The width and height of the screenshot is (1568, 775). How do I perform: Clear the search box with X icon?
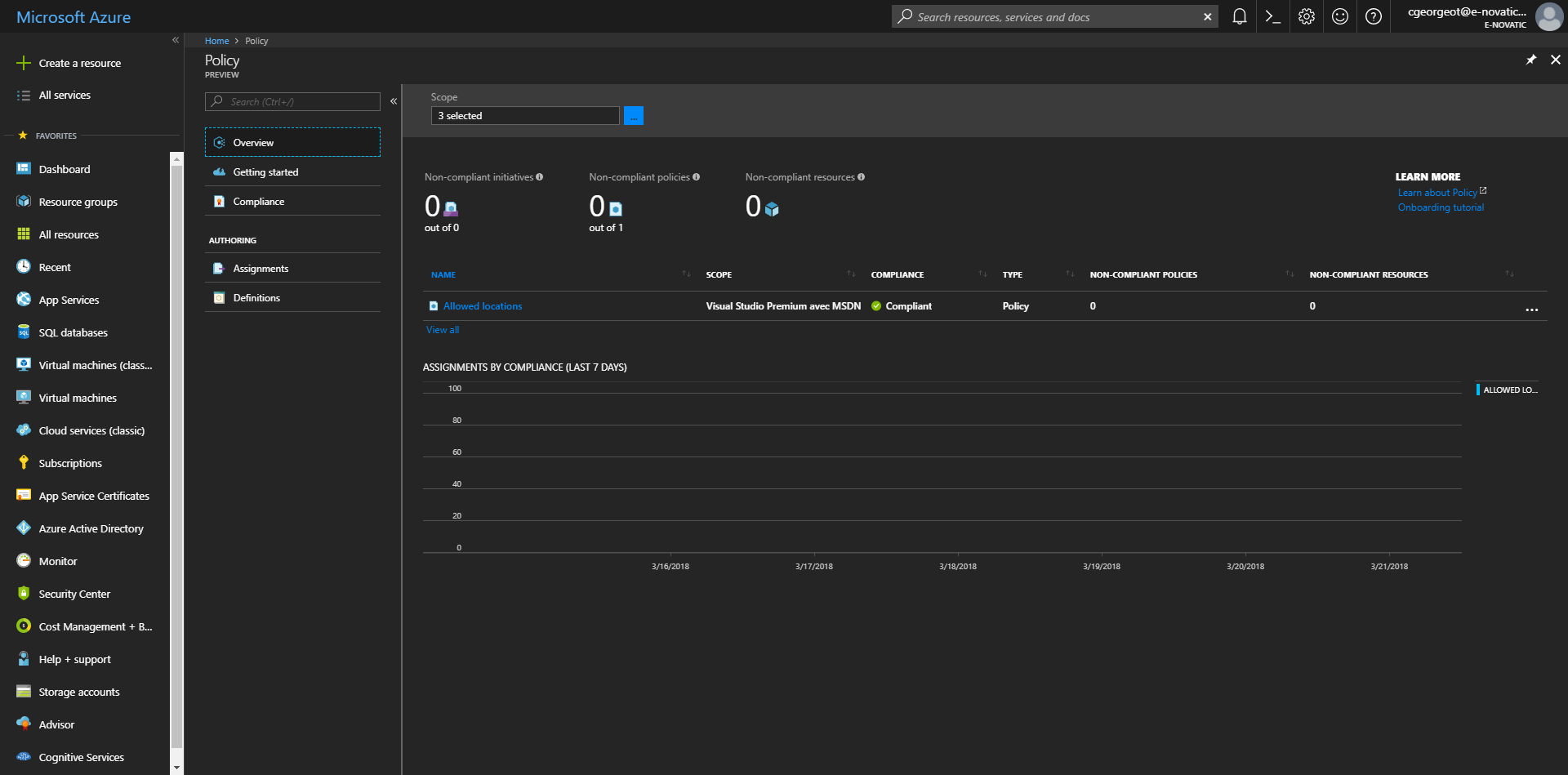click(x=1207, y=17)
